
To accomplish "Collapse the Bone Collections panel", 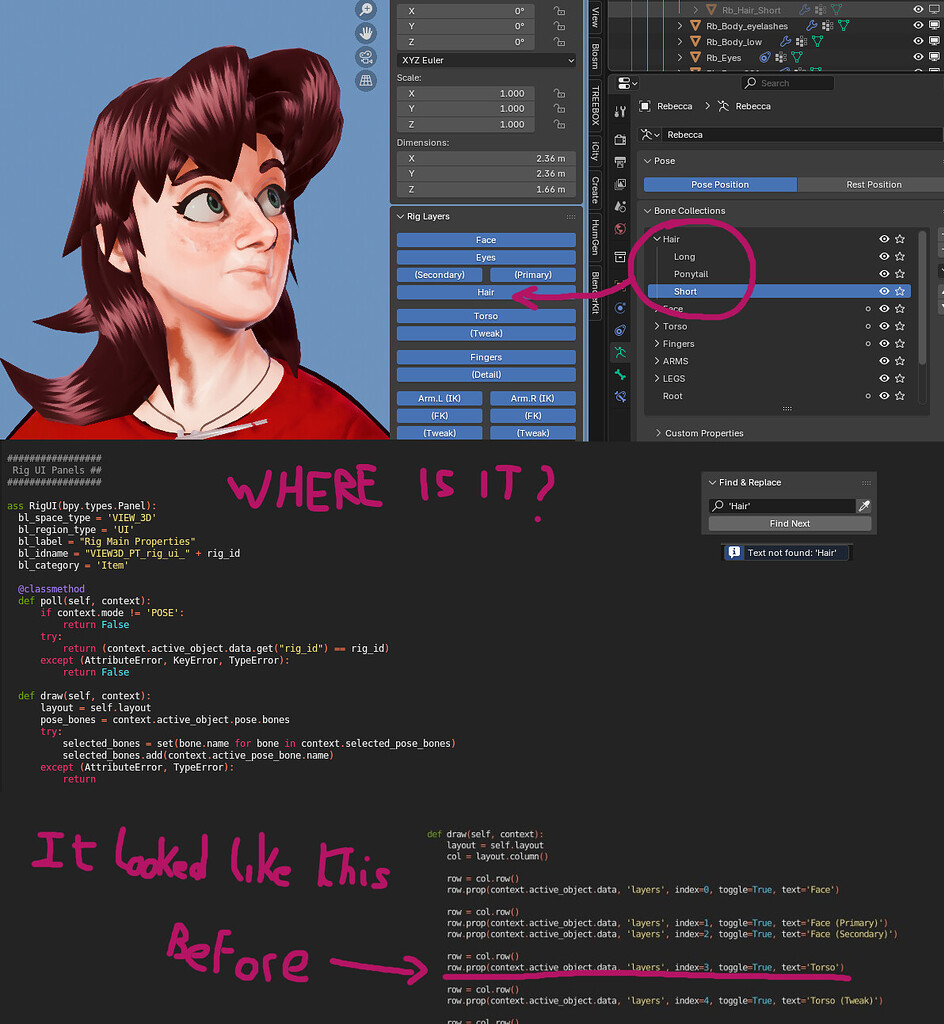I will pos(648,210).
